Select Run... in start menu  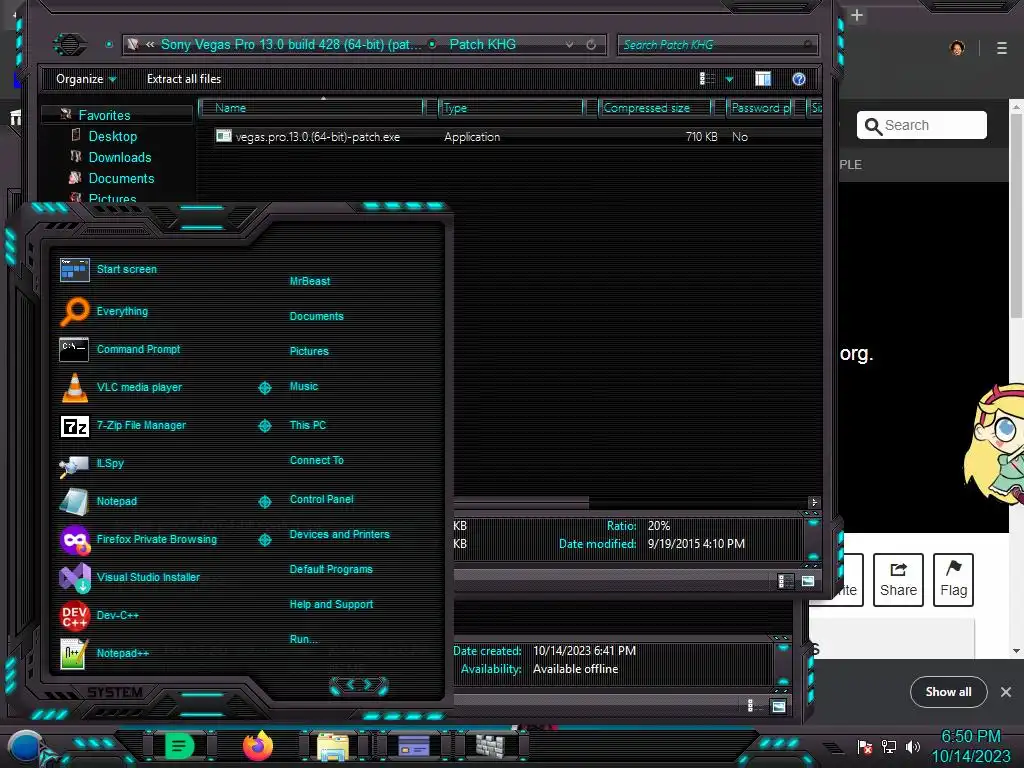click(303, 639)
